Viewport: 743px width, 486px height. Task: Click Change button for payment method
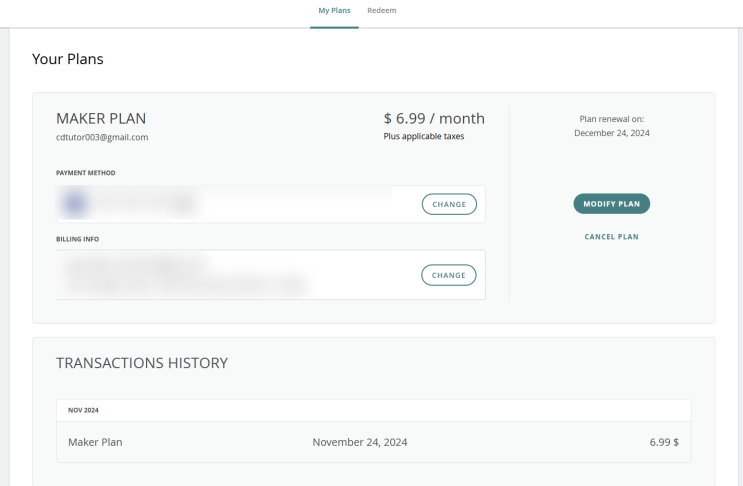pyautogui.click(x=449, y=204)
